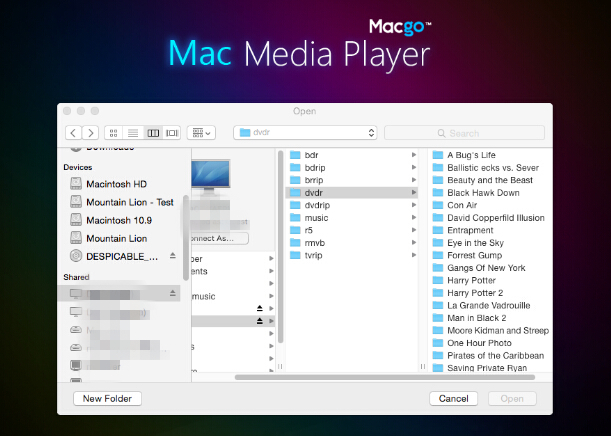Switch to cover flow view
The width and height of the screenshot is (611, 436).
tap(172, 133)
